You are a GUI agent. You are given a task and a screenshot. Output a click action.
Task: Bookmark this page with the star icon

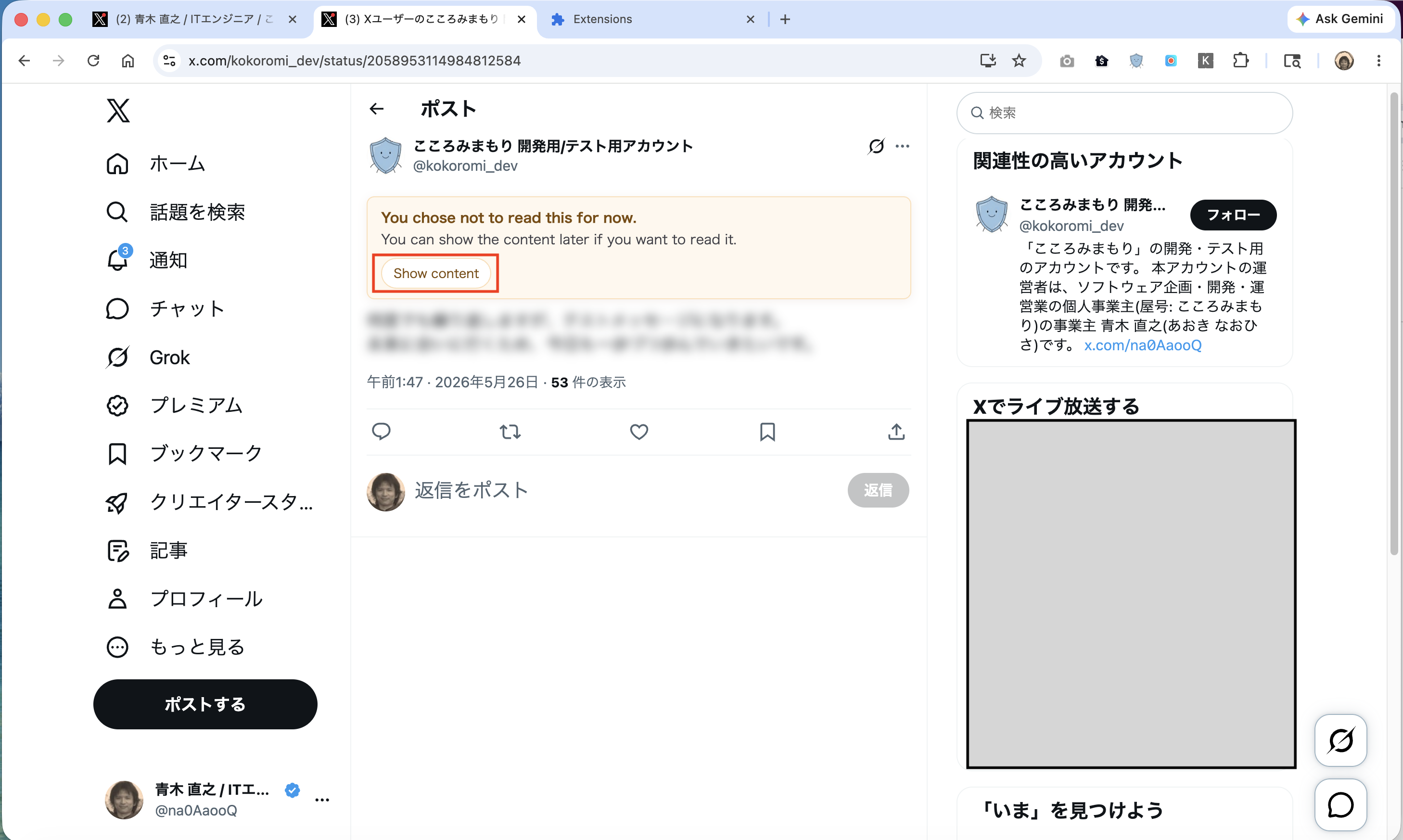coord(1019,61)
